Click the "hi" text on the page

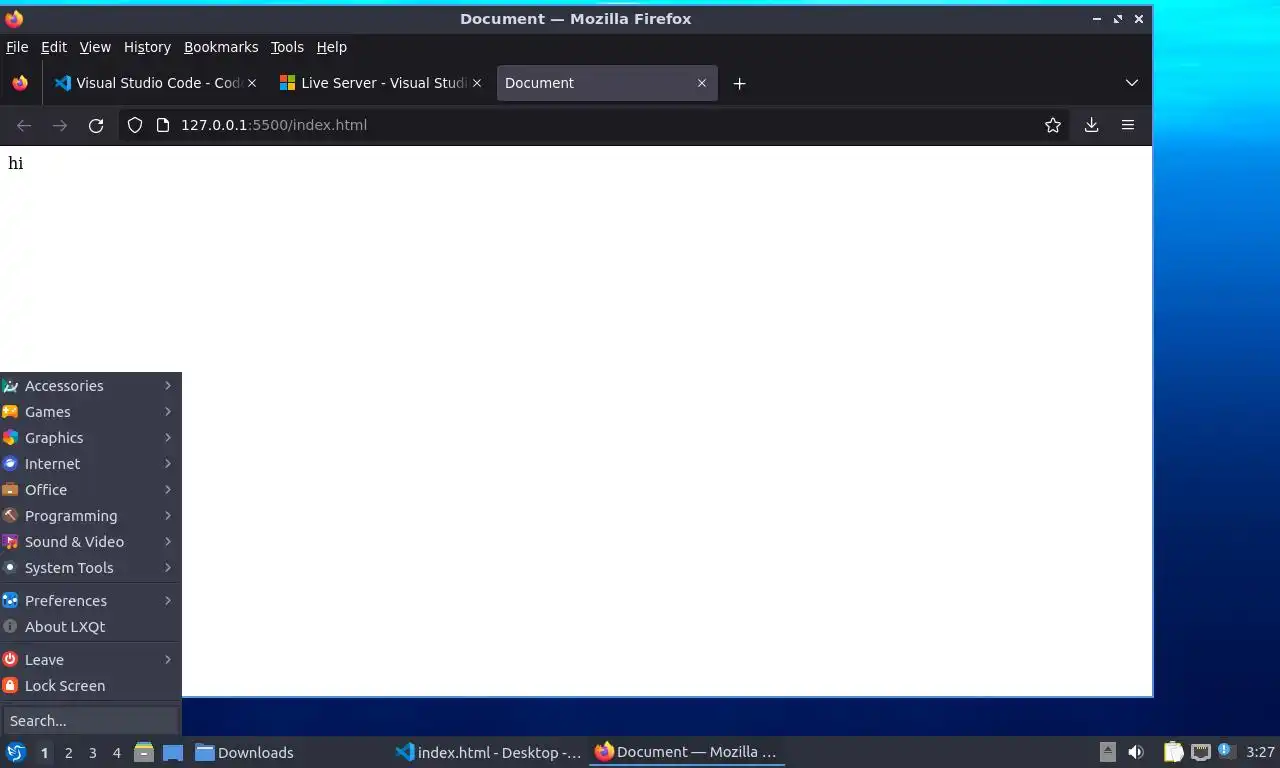pyautogui.click(x=15, y=163)
